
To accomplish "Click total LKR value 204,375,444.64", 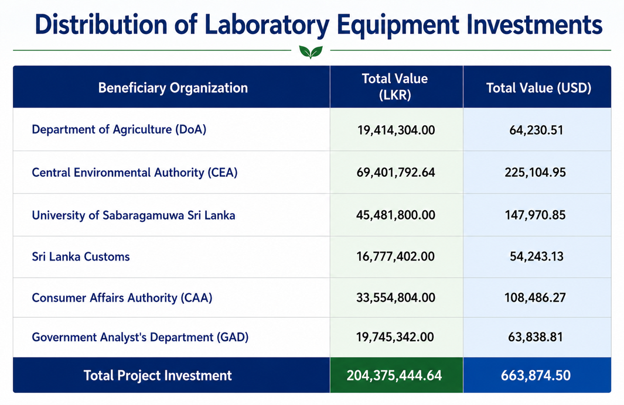I will click(394, 376).
